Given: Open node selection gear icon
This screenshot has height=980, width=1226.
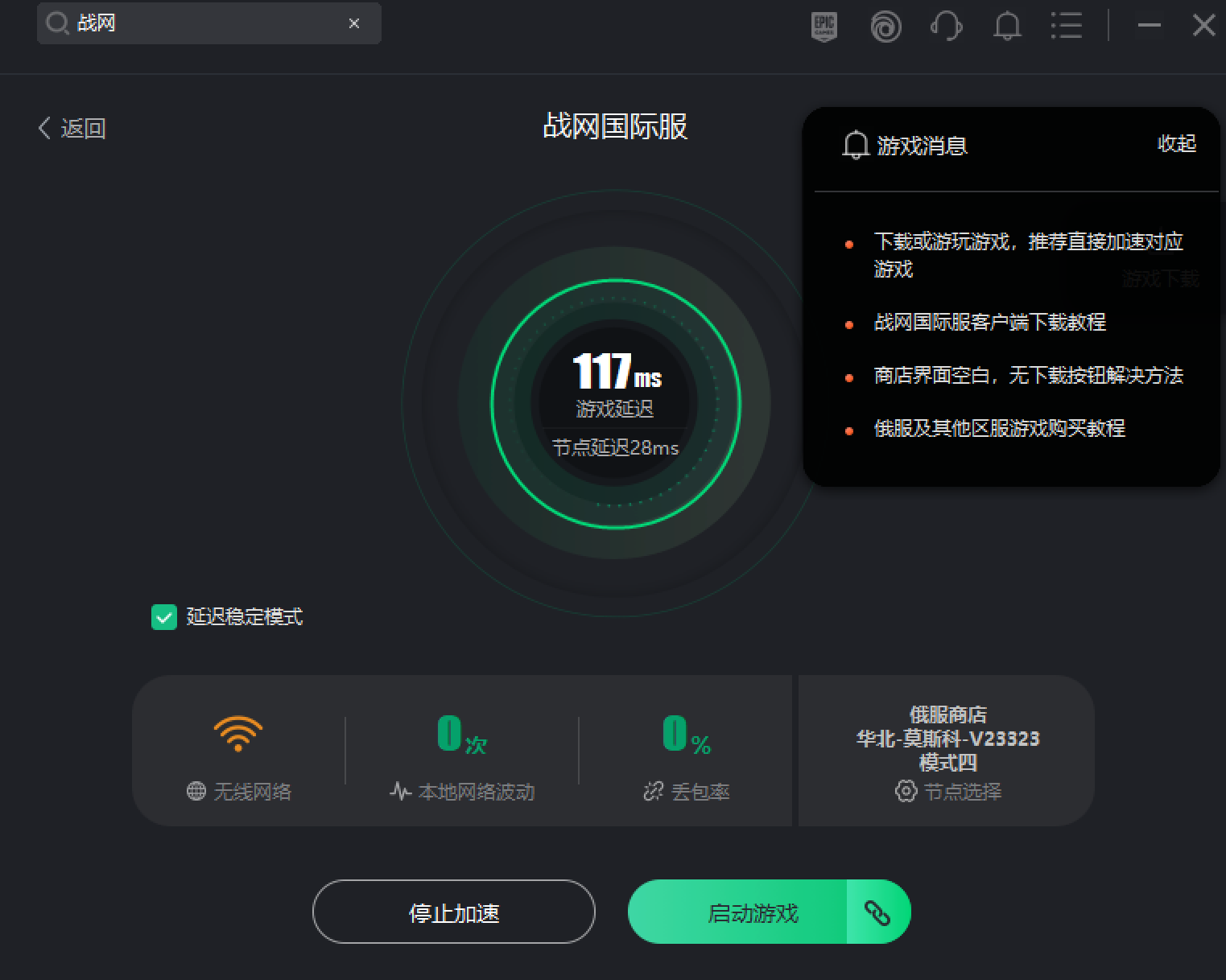Looking at the screenshot, I should pos(906,791).
